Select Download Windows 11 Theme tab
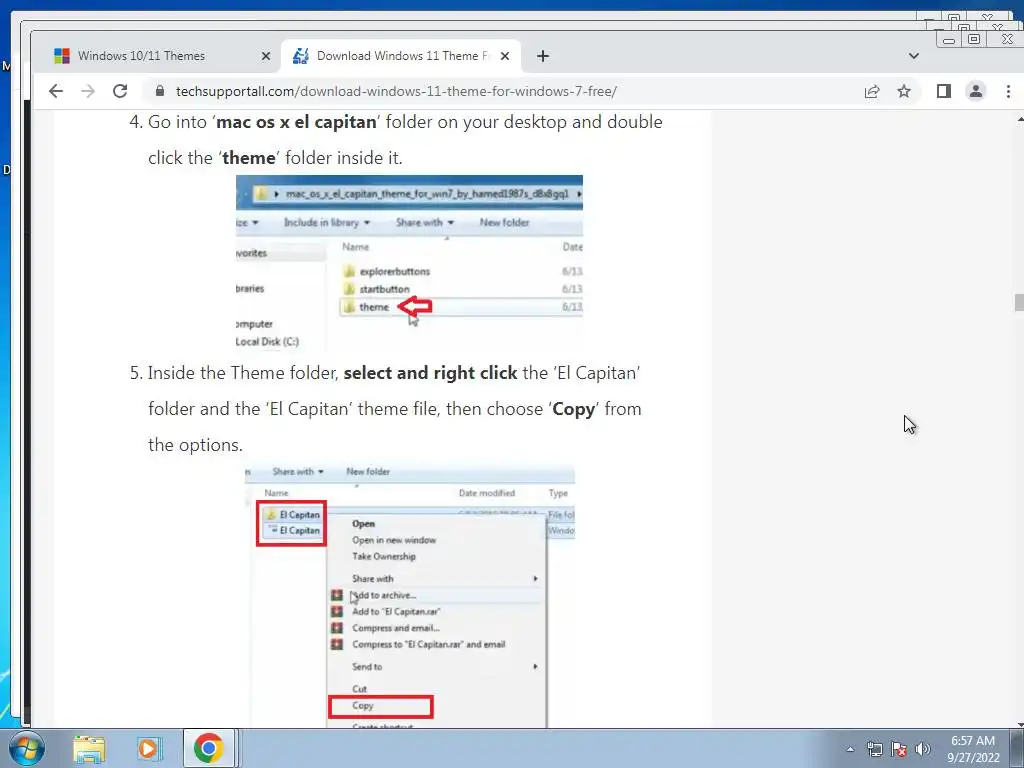This screenshot has height=768, width=1024. click(401, 56)
